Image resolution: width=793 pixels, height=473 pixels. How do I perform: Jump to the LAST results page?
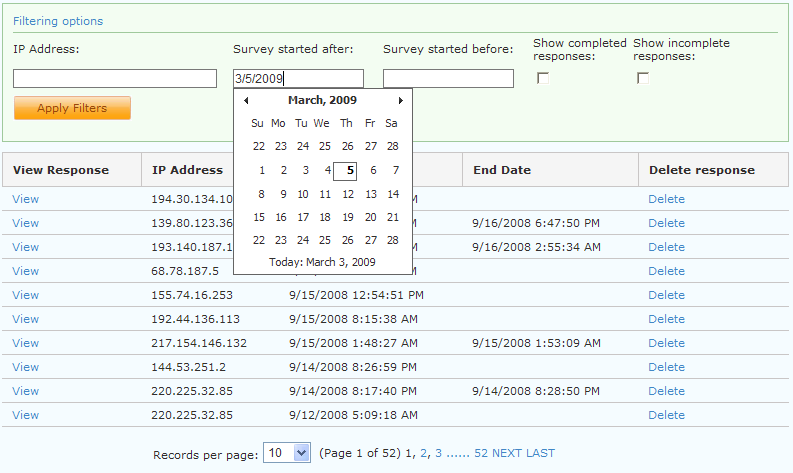539,453
